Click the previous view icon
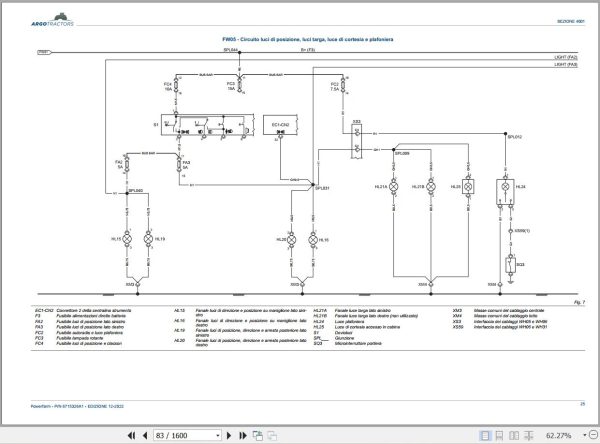 pyautogui.click(x=258, y=436)
